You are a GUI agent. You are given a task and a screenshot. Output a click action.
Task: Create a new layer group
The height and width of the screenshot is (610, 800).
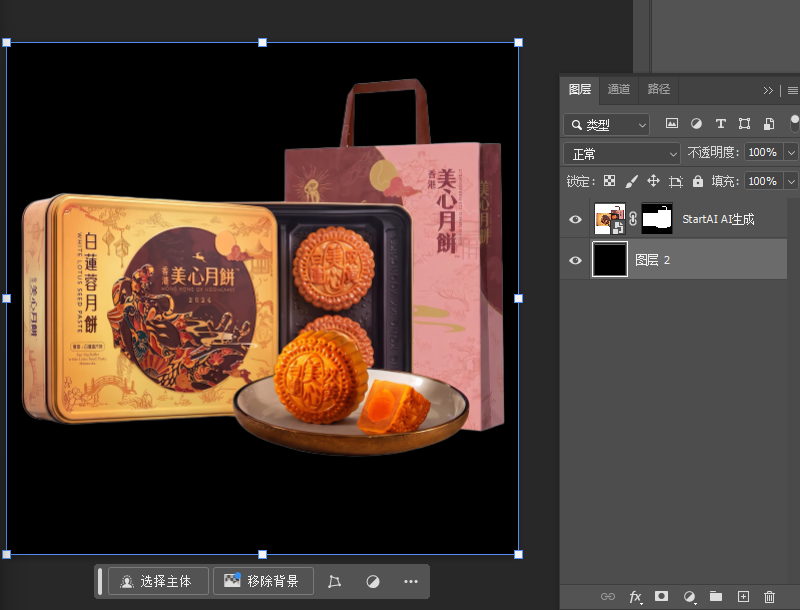[716, 596]
